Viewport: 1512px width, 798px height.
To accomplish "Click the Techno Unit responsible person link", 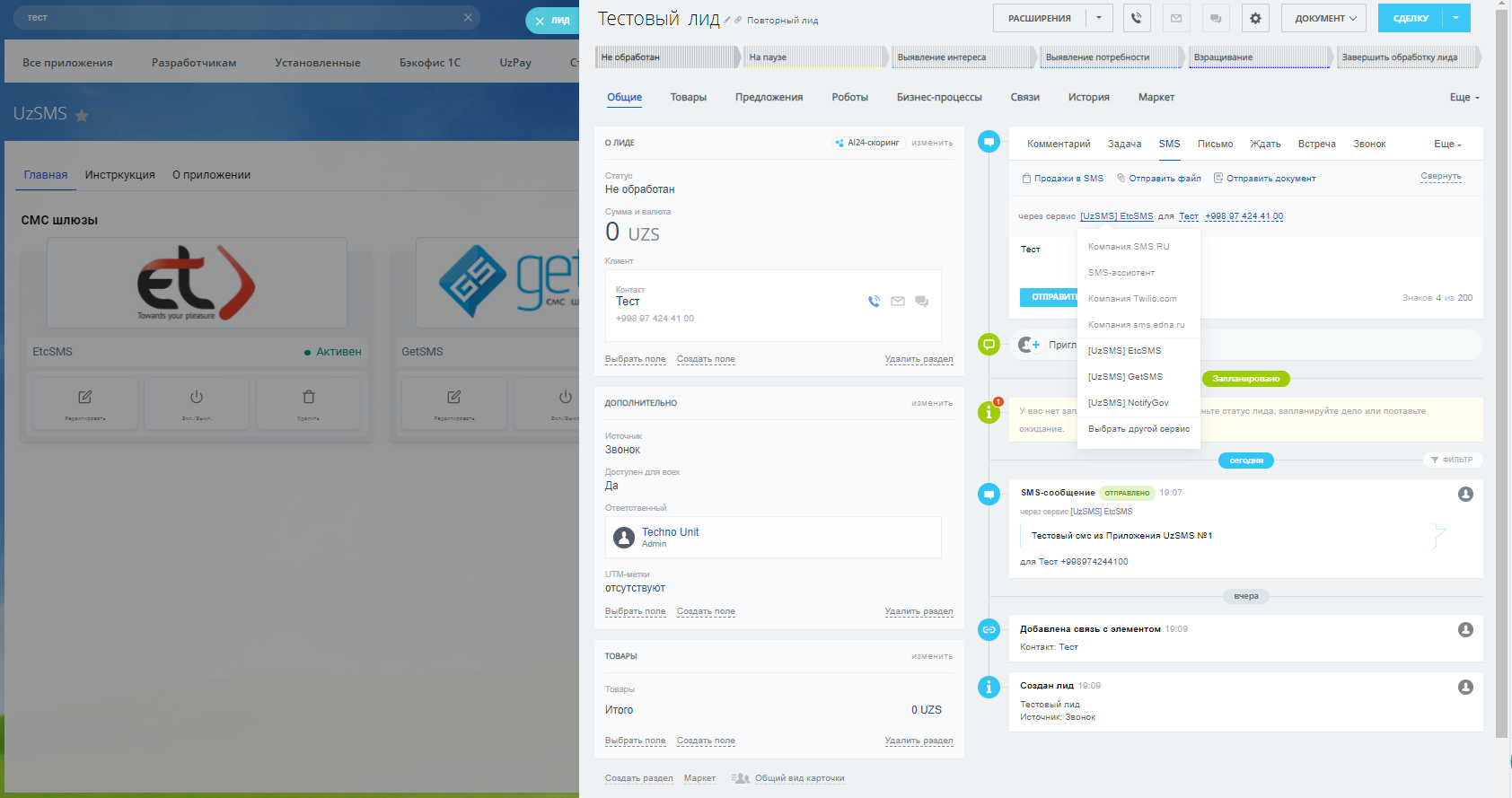I will coord(670,532).
